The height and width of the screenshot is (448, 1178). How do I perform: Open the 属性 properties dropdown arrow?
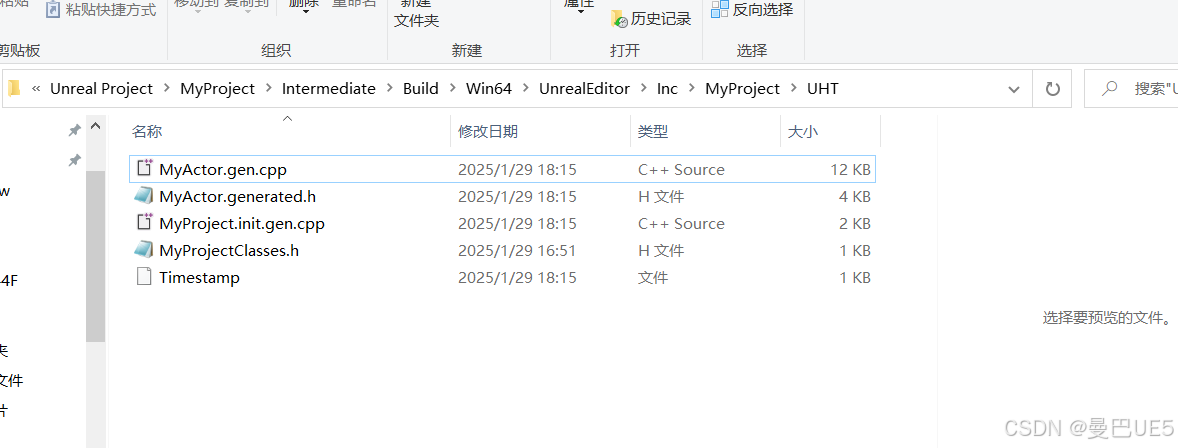(581, 11)
